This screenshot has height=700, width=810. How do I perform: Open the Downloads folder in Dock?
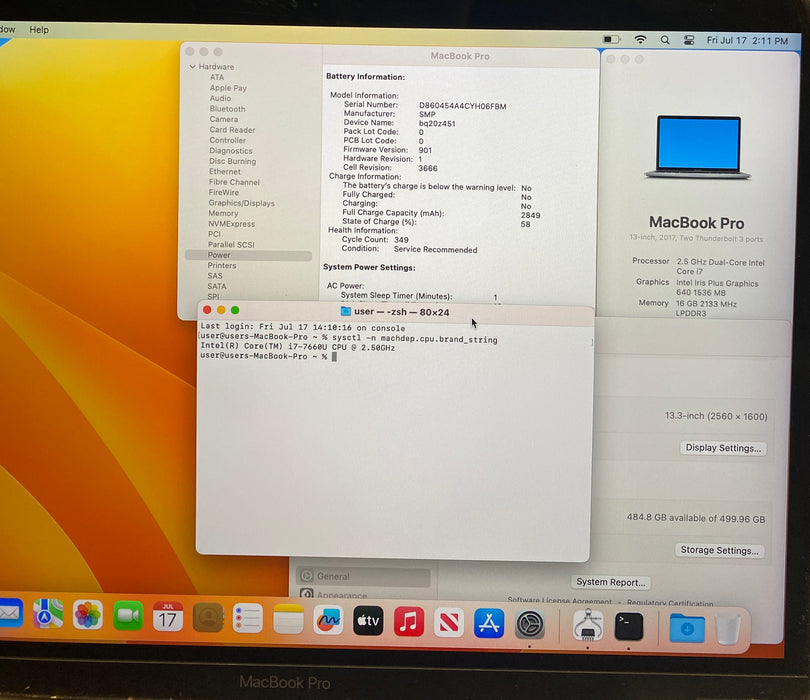(x=687, y=628)
